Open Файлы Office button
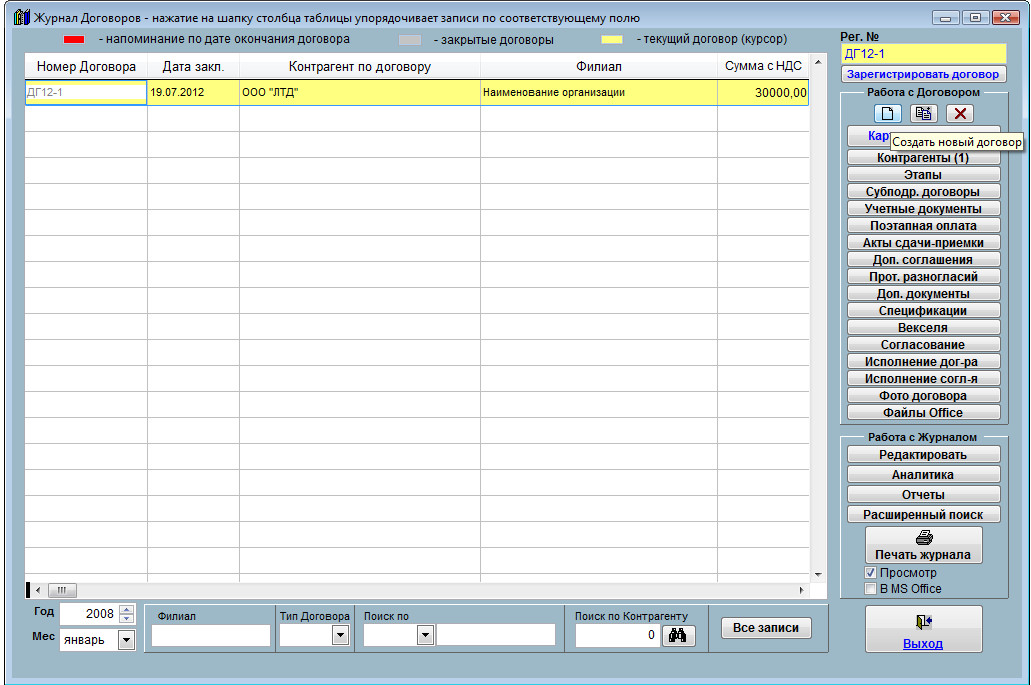The width and height of the screenshot is (1031, 685). tap(923, 413)
